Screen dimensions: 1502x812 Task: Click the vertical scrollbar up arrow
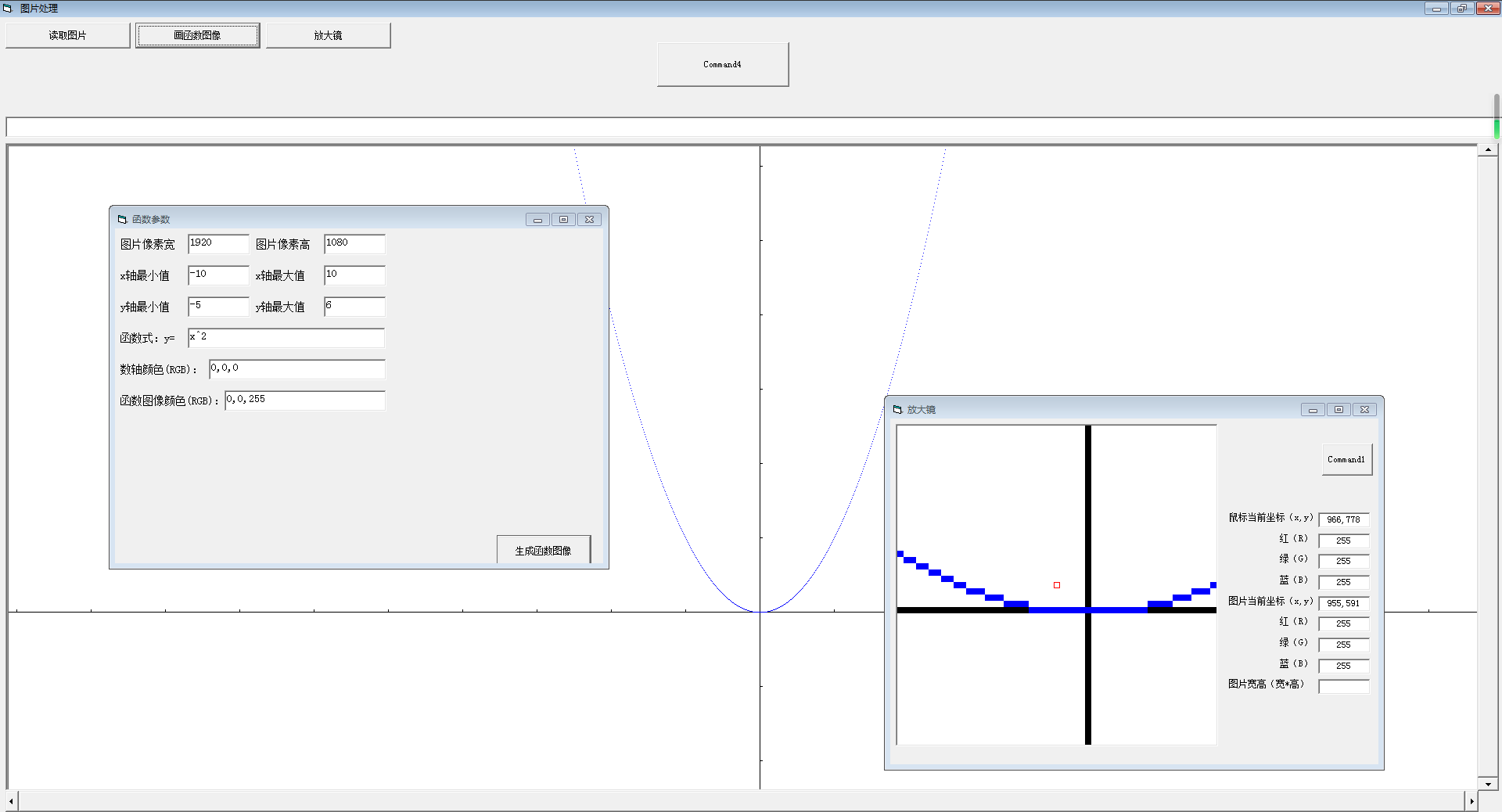pyautogui.click(x=1487, y=149)
